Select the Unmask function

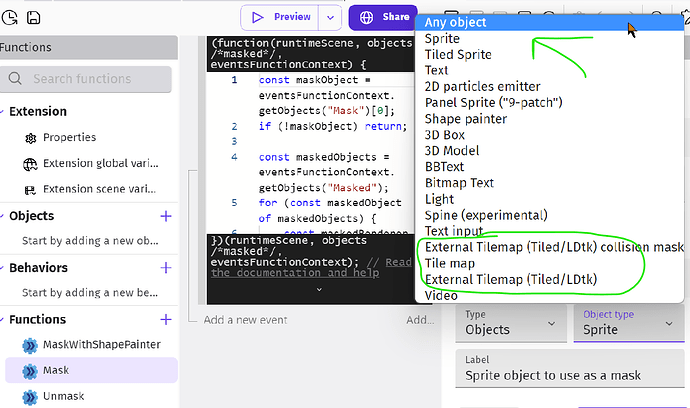point(65,396)
